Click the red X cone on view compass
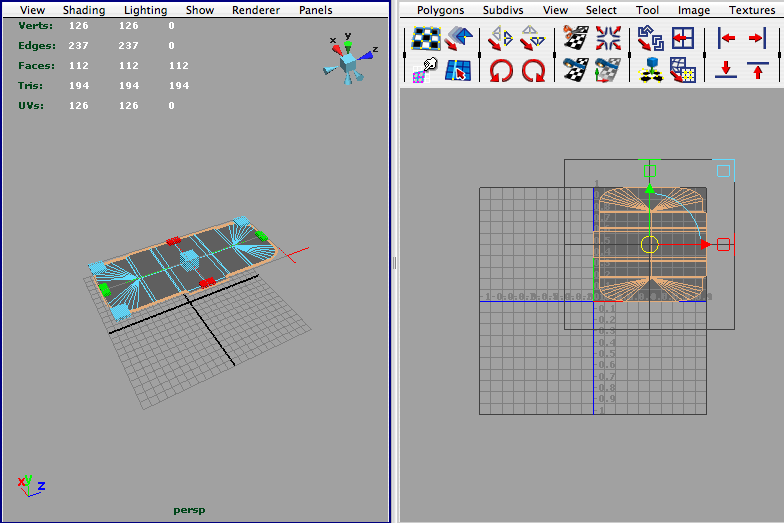Viewport: 784px width, 523px height. point(336,49)
